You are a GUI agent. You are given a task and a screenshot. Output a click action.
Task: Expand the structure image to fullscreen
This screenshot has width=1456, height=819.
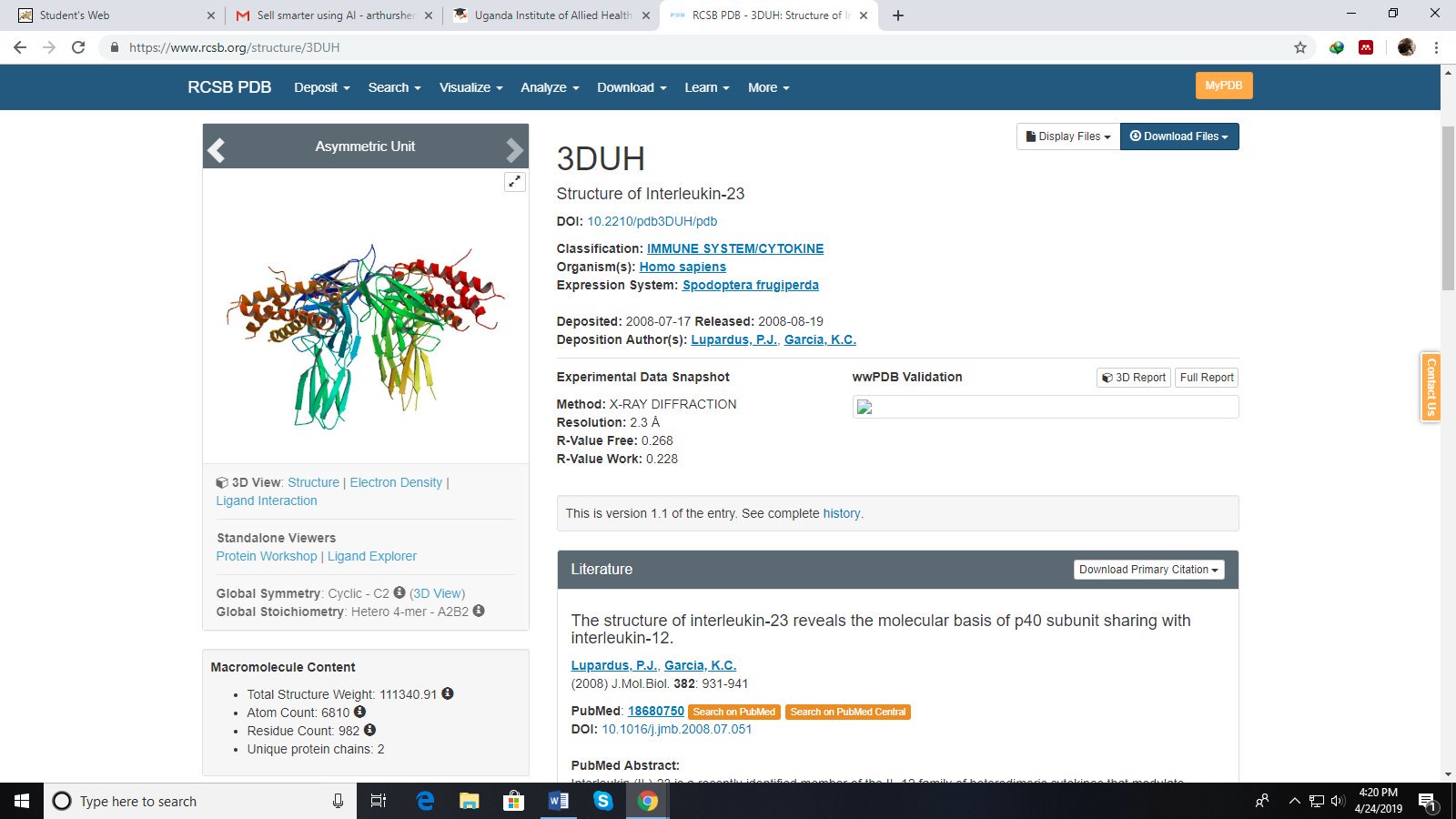[515, 181]
